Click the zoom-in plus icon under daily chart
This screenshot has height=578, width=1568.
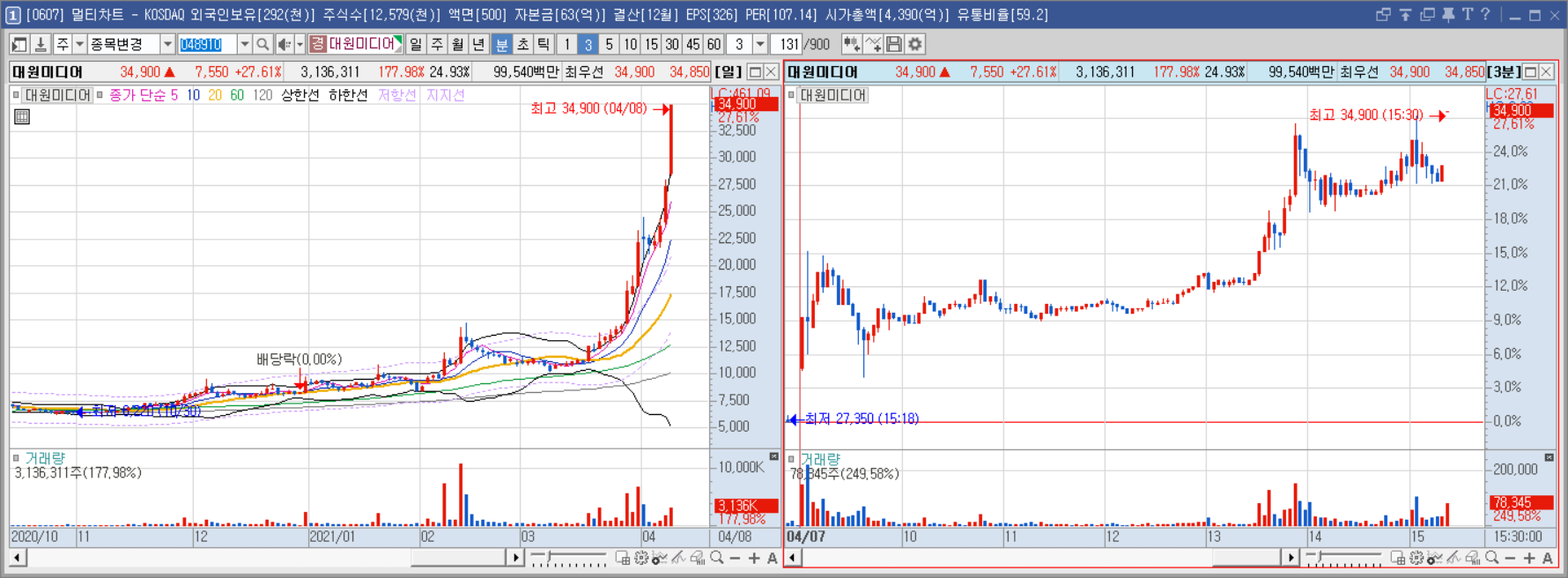(x=754, y=558)
